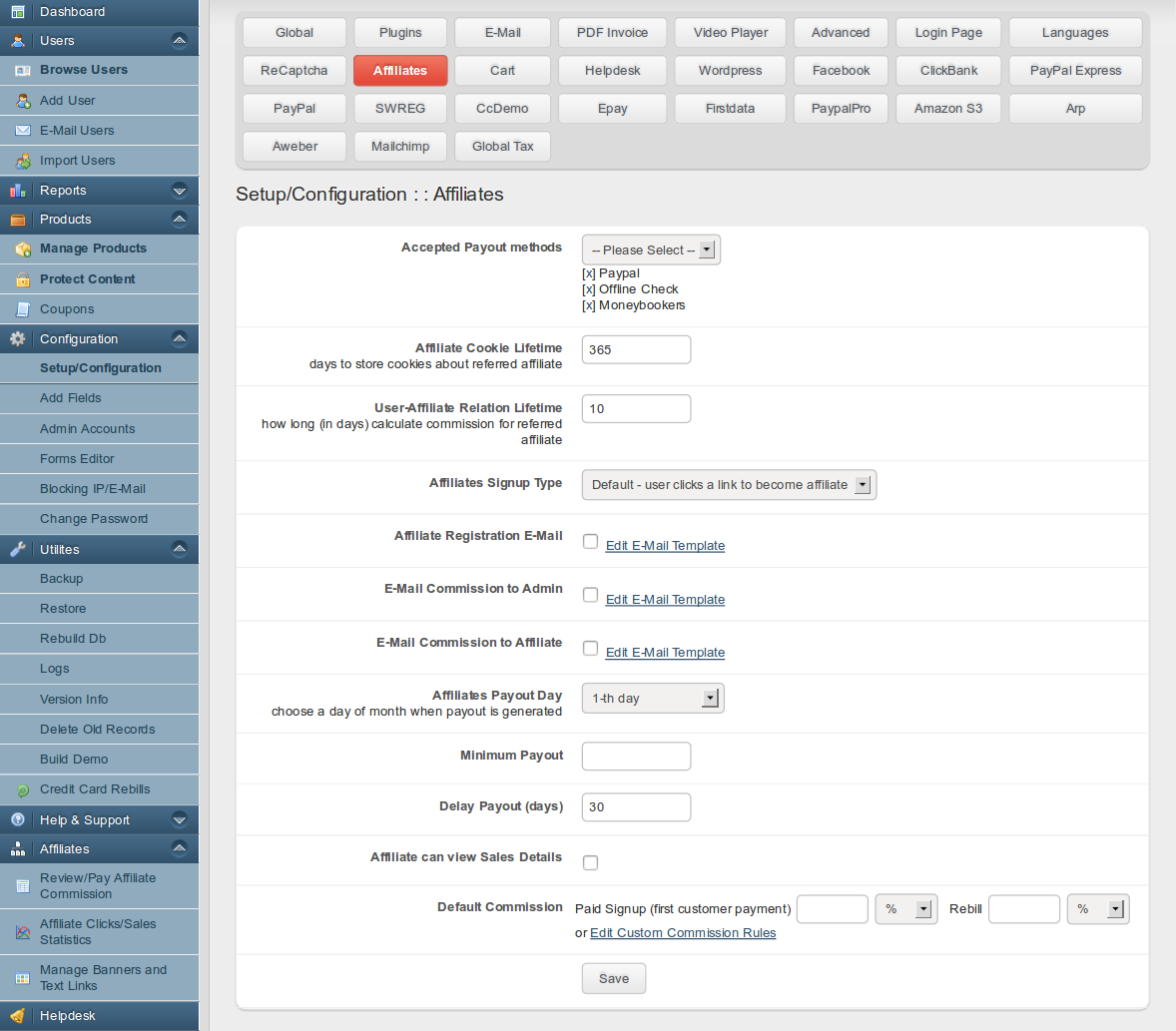Open the Global Tax tab
The height and width of the screenshot is (1031, 1176).
click(502, 147)
